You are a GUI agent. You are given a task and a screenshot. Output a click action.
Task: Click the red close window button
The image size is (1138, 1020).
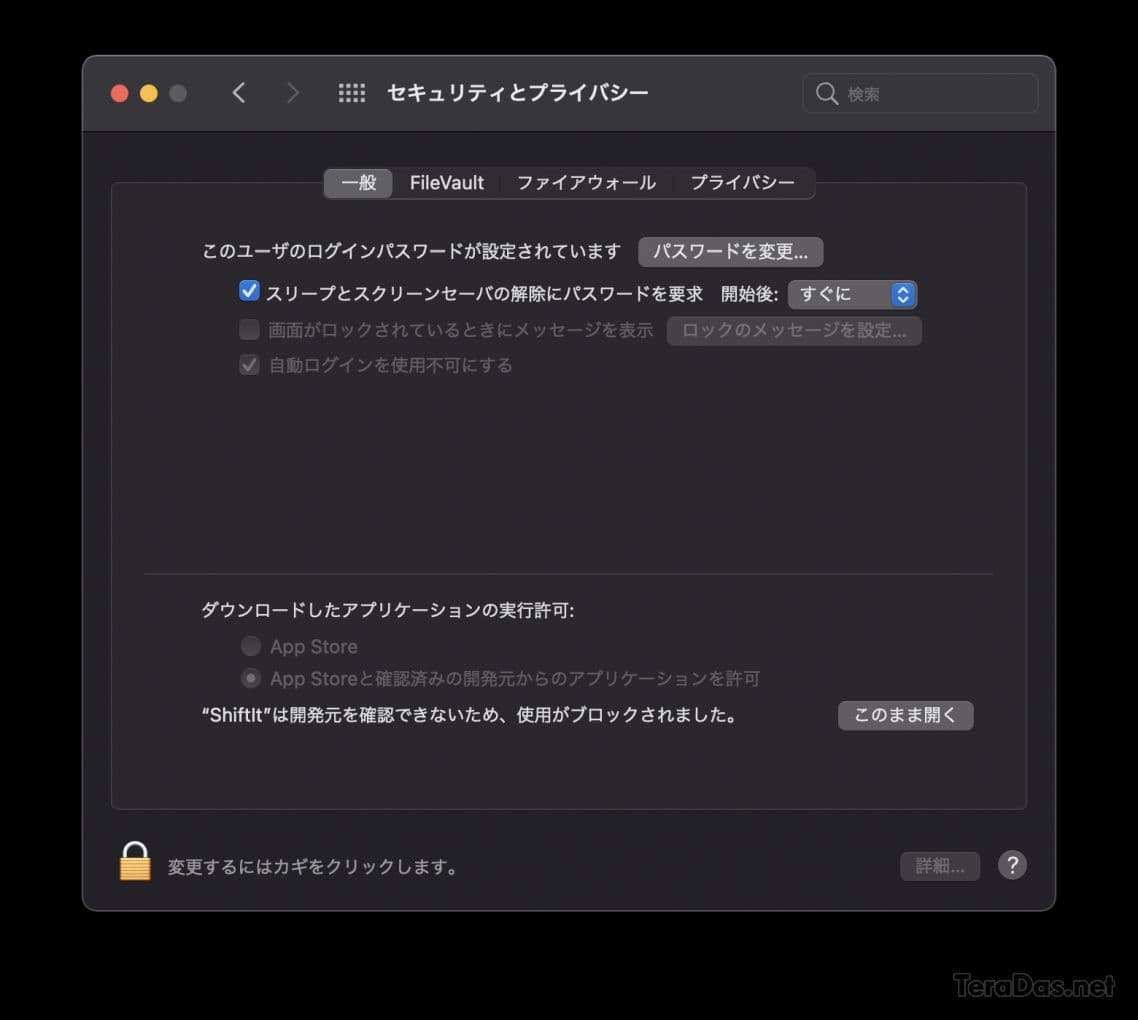(x=120, y=94)
